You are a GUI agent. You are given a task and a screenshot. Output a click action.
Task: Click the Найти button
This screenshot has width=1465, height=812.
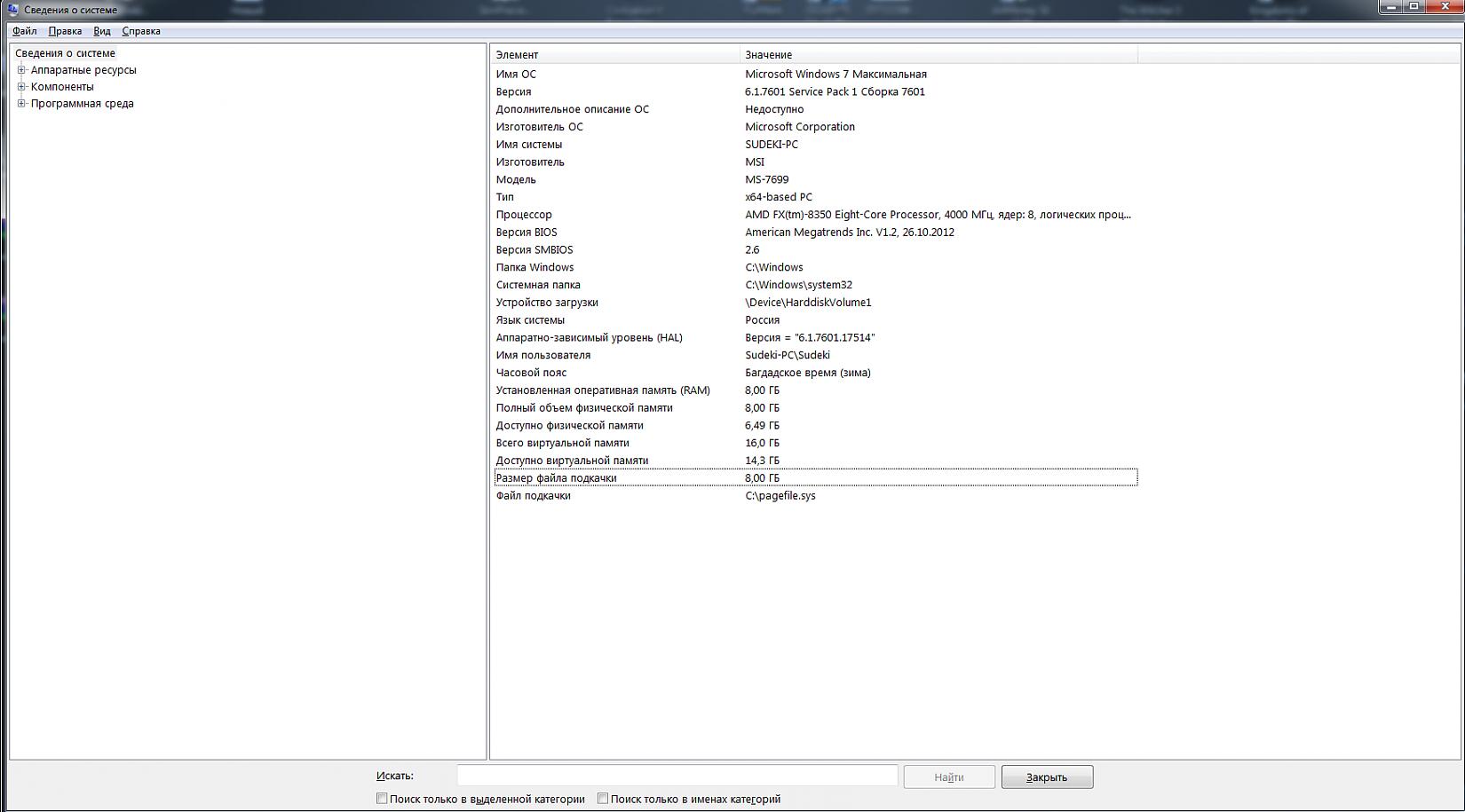click(949, 777)
